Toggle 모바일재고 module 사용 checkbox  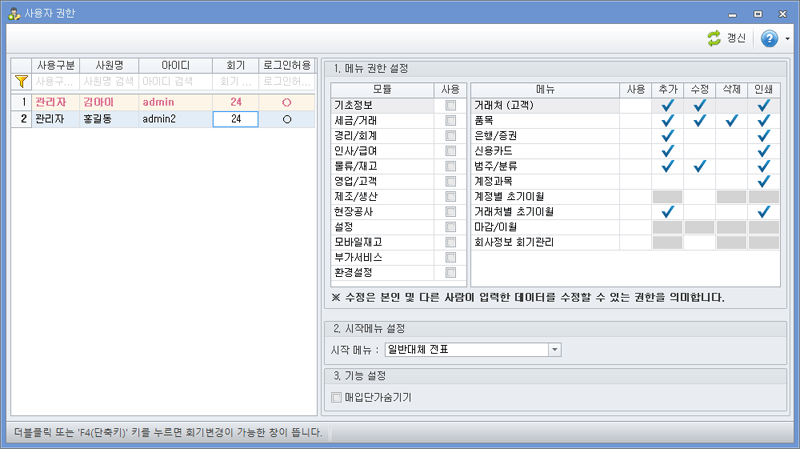451,242
